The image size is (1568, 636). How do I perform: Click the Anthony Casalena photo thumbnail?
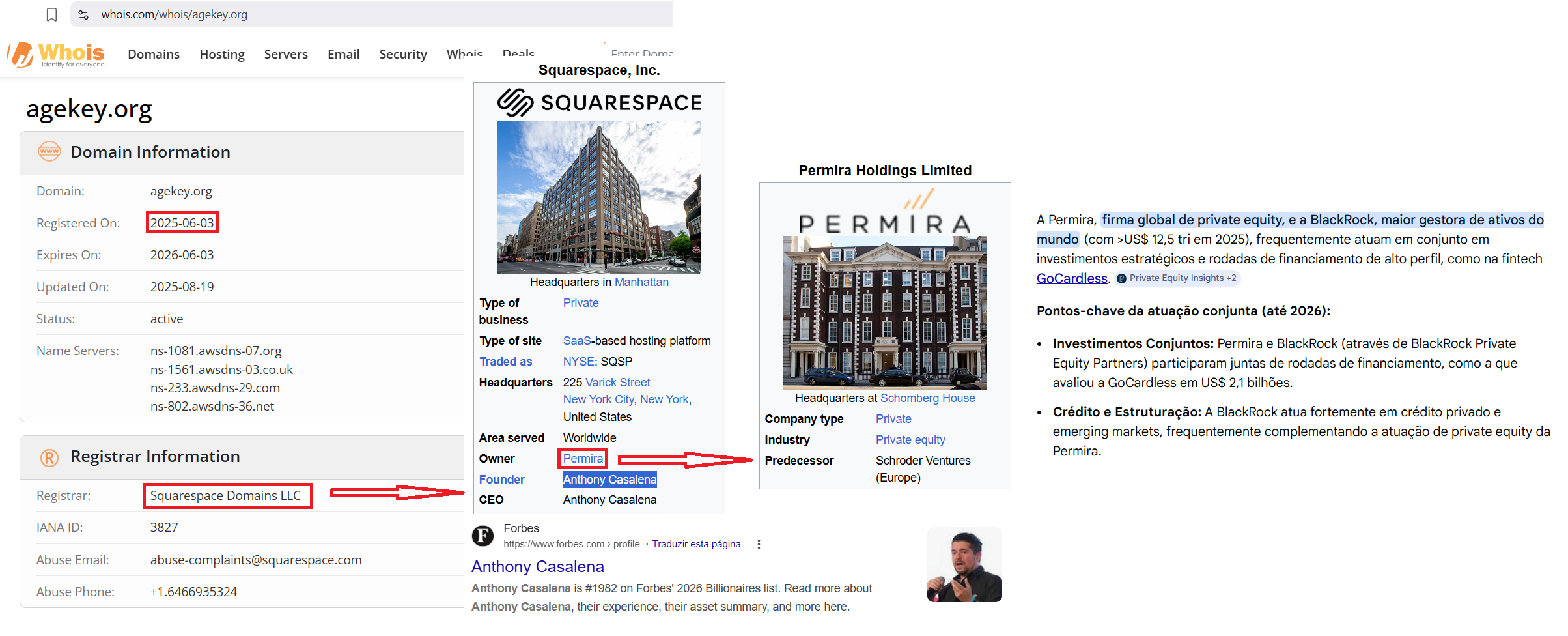click(x=964, y=565)
